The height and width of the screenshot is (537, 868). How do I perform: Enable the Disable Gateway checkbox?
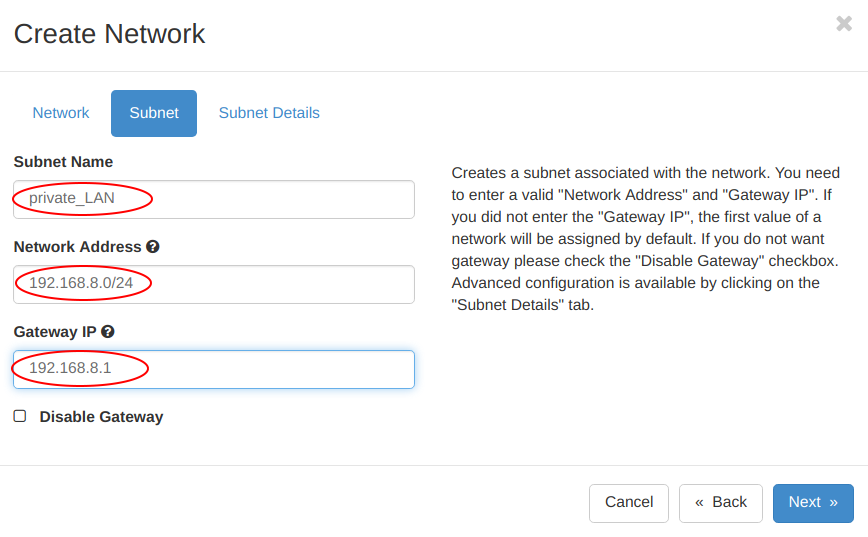(x=20, y=416)
